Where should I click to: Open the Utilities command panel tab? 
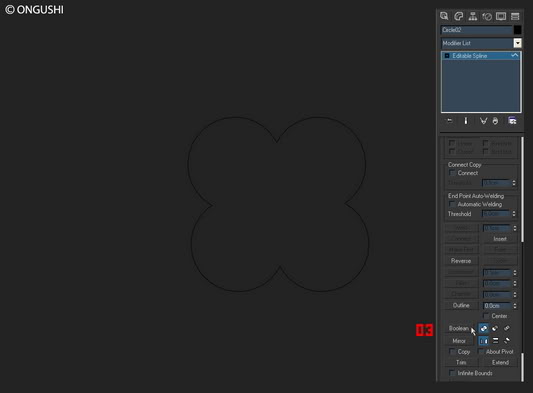pos(515,16)
